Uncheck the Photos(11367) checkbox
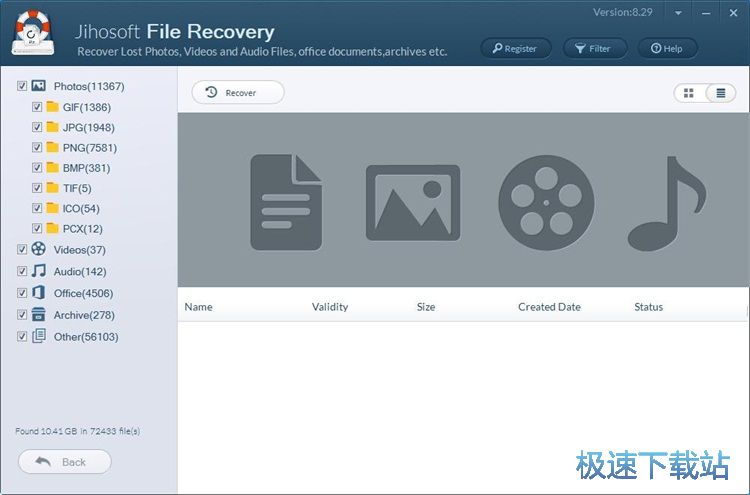The width and height of the screenshot is (750, 495). [x=22, y=86]
